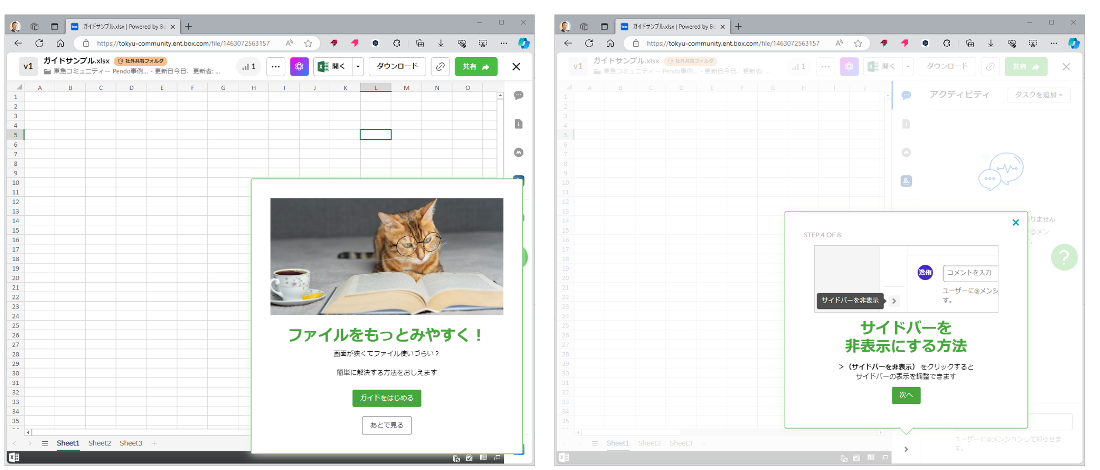Close the STEP 4 OF 8 guide popup

pos(1016,222)
